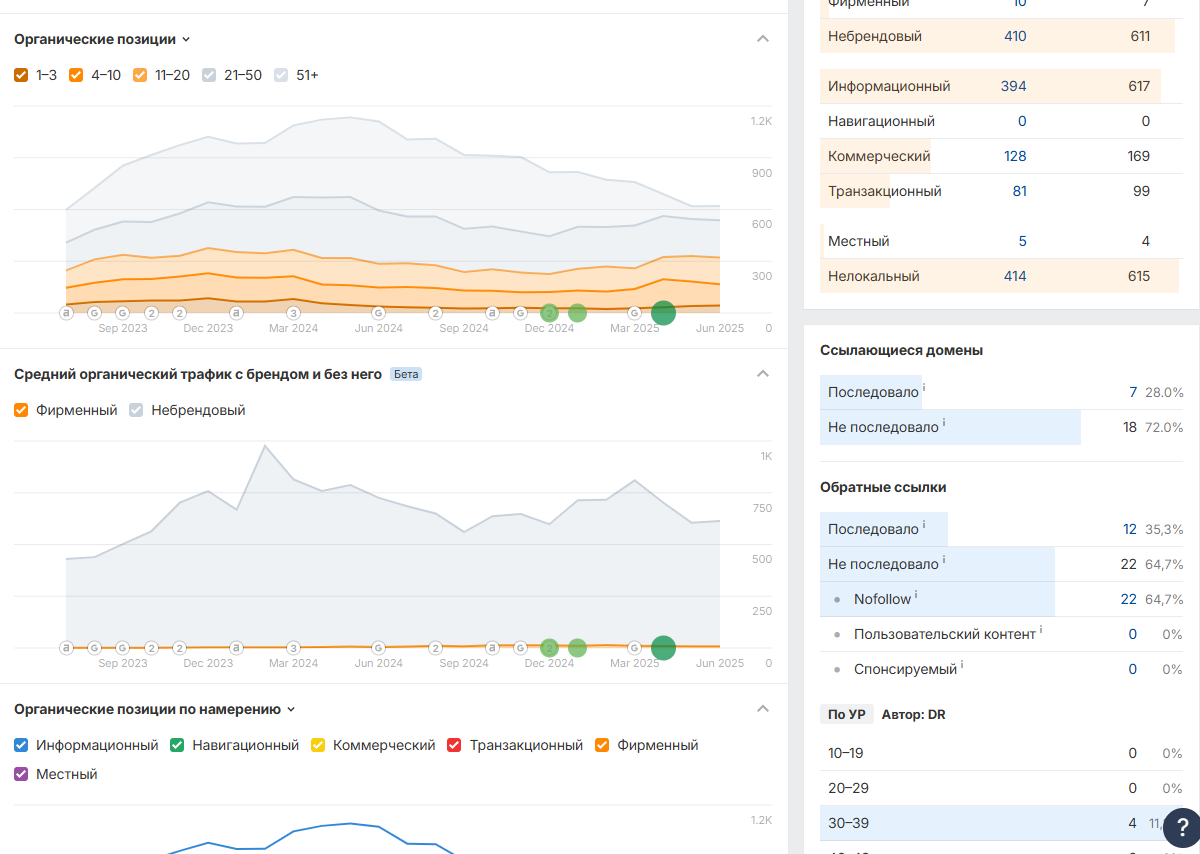This screenshot has width=1200, height=854.
Task: Click the unnumbered light green marker in brand traffic chart
Action: (577, 648)
